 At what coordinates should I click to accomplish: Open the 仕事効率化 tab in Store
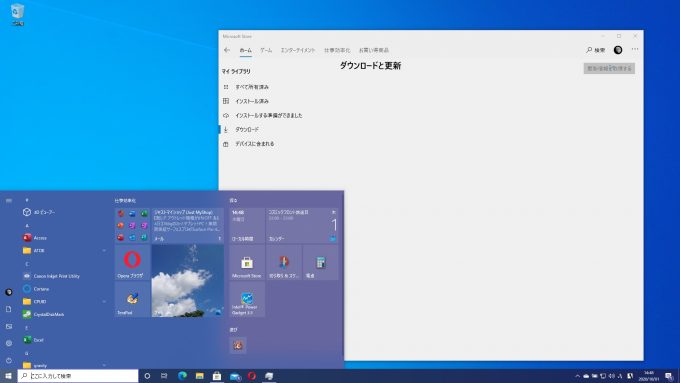pos(337,50)
